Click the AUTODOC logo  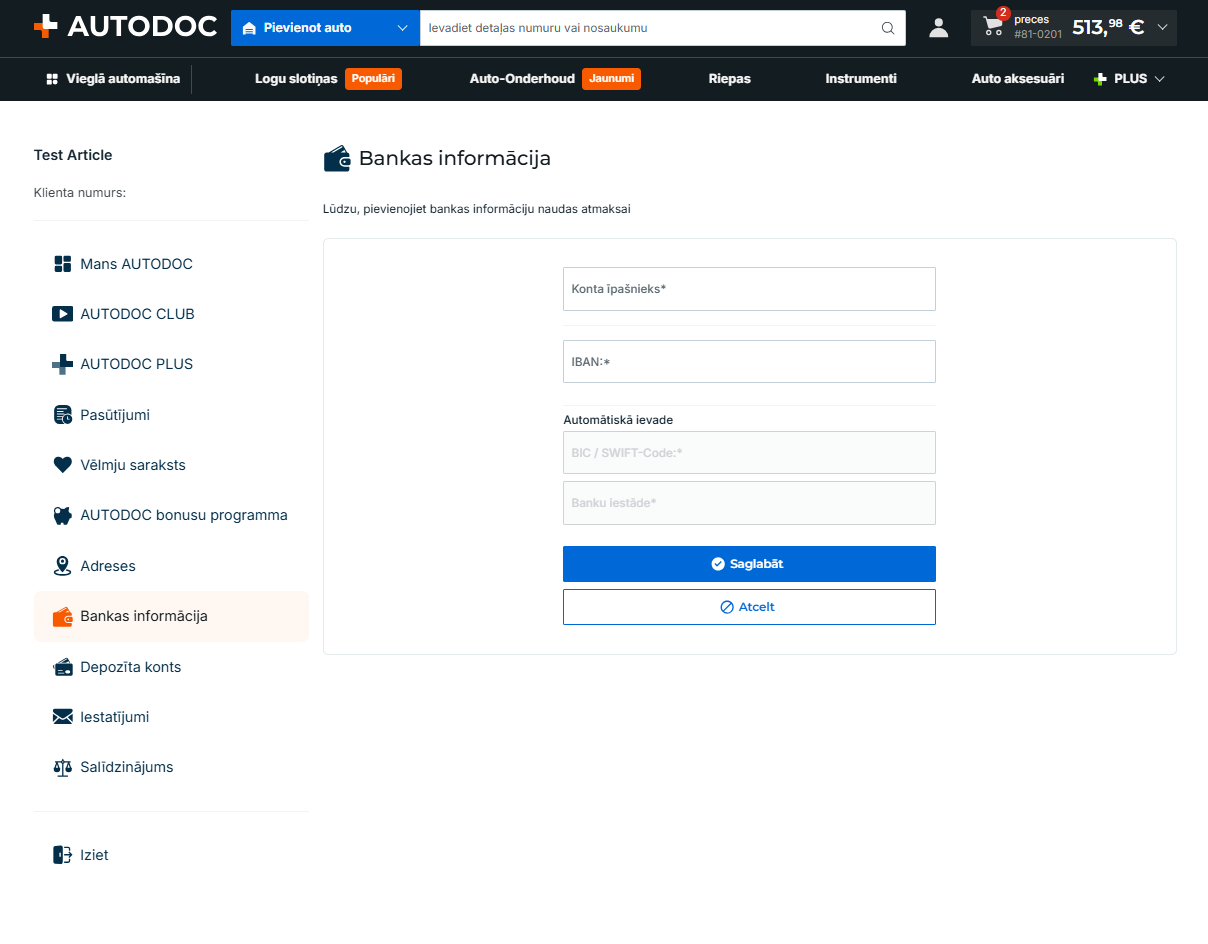[125, 27]
